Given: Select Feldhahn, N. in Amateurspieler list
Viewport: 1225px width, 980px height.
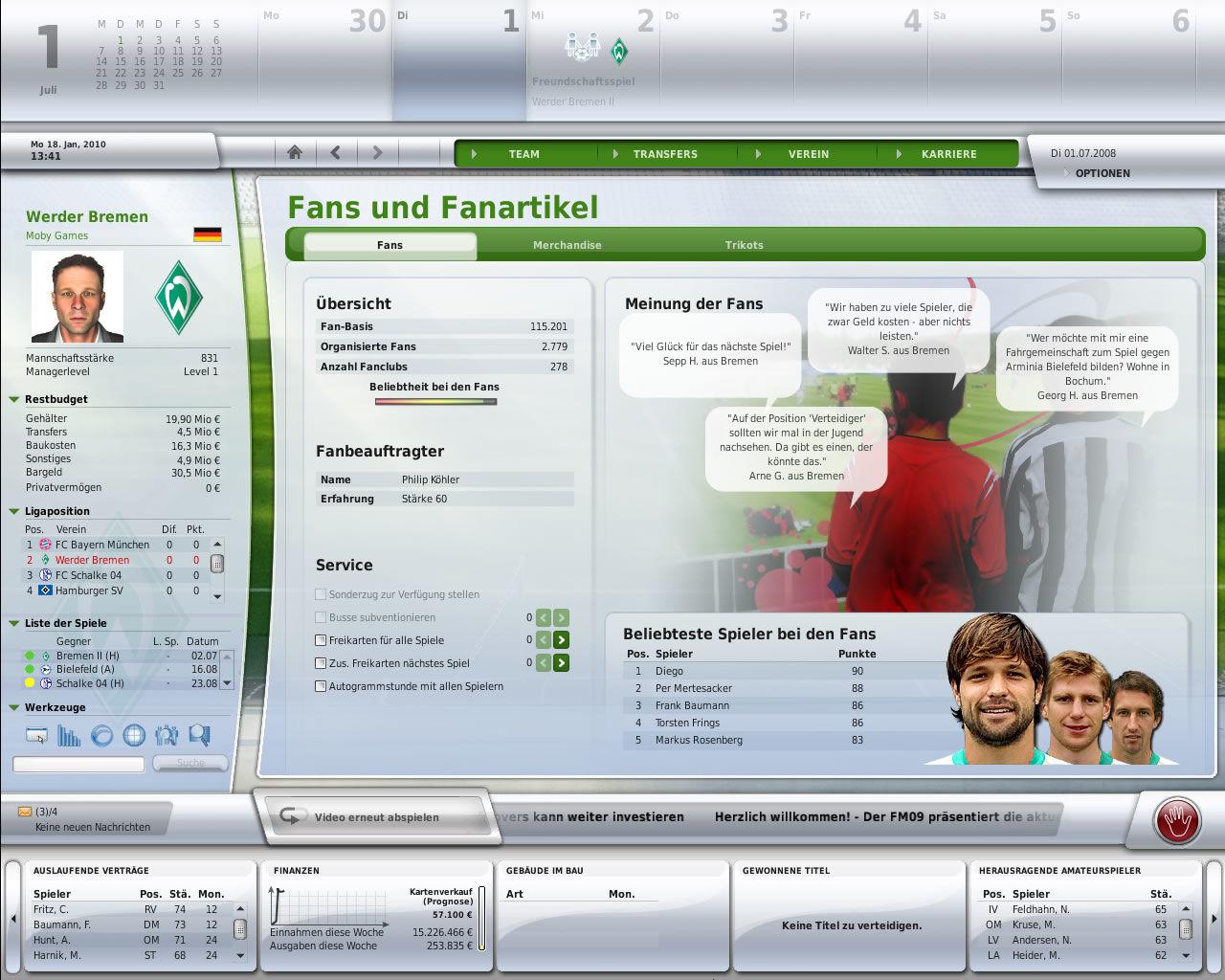Looking at the screenshot, I should click(x=1077, y=909).
